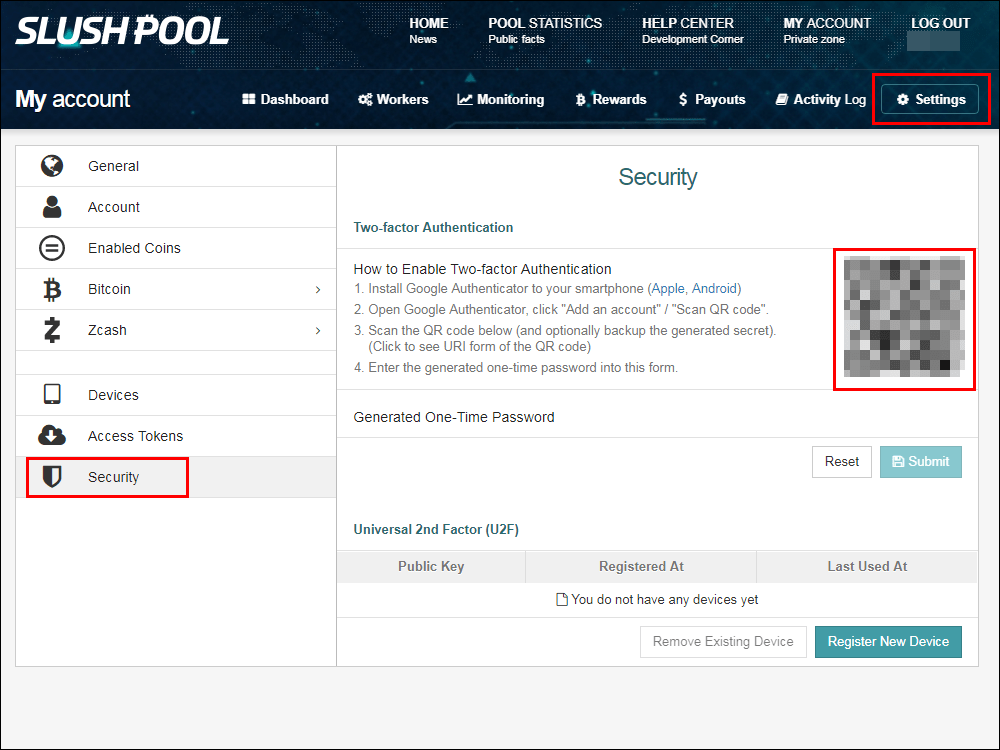
Task: Expand the Bitcoin sidebar entry
Action: 317,289
